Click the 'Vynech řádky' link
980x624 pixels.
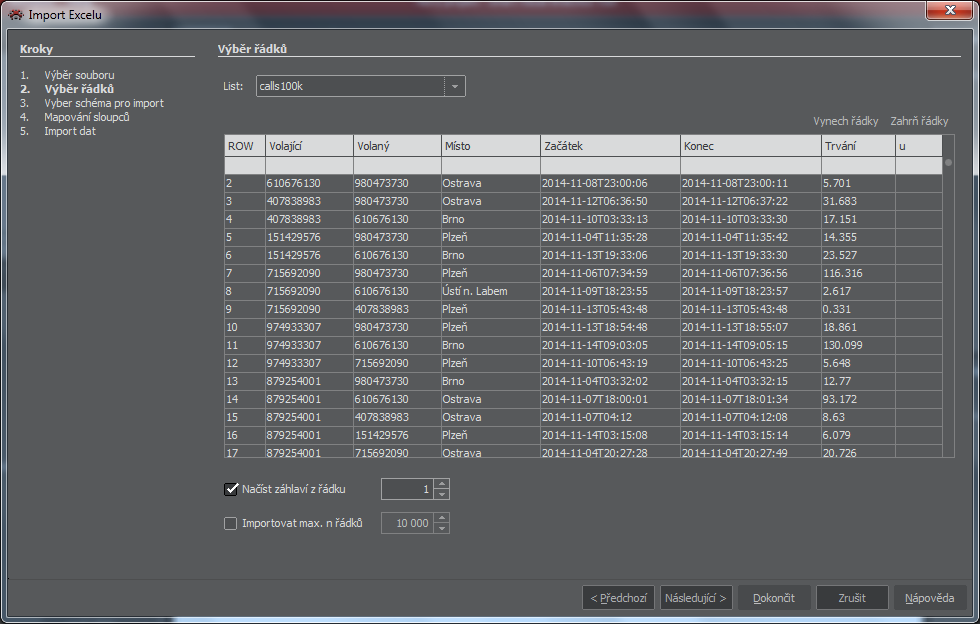[x=845, y=121]
